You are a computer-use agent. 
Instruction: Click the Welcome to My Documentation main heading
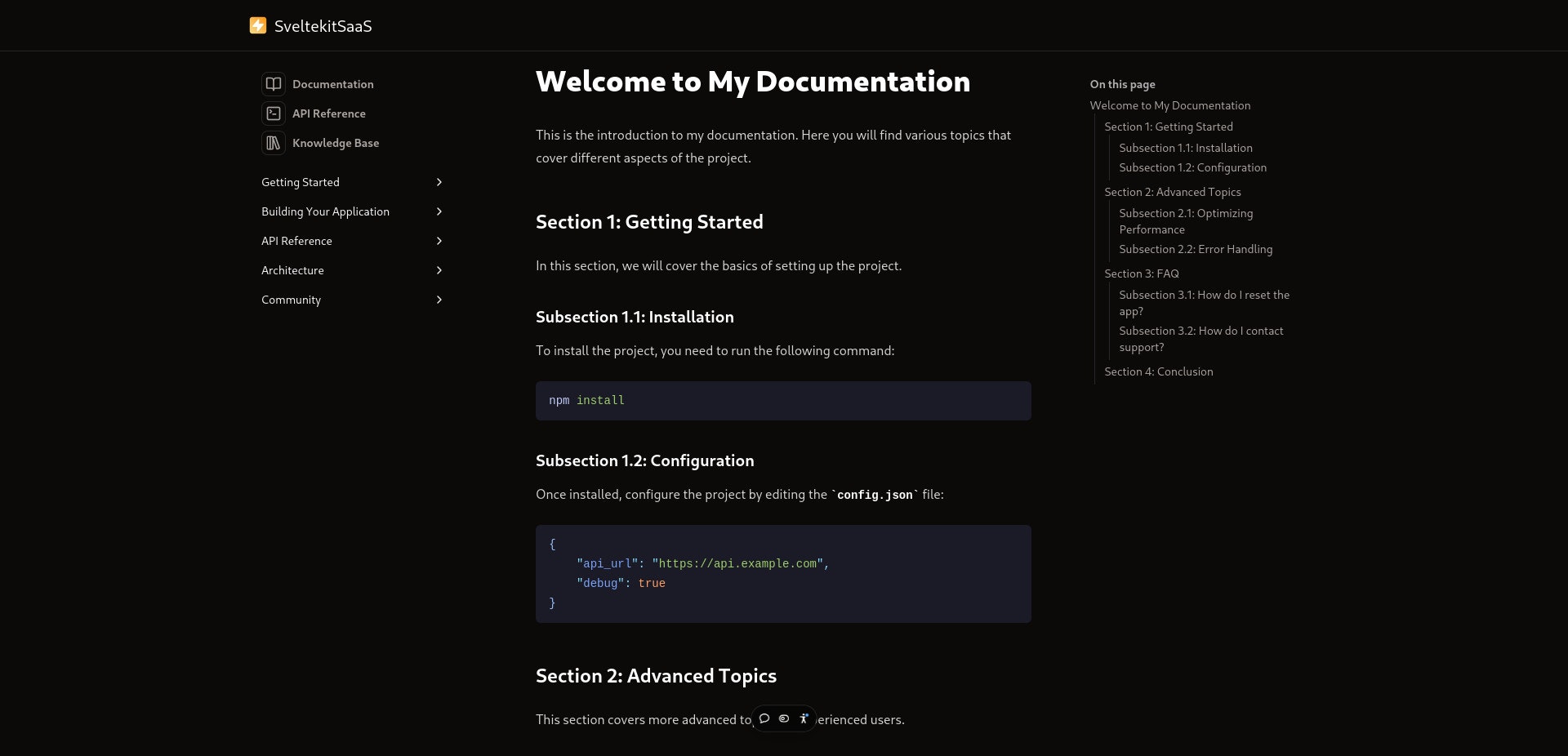pyautogui.click(x=753, y=82)
